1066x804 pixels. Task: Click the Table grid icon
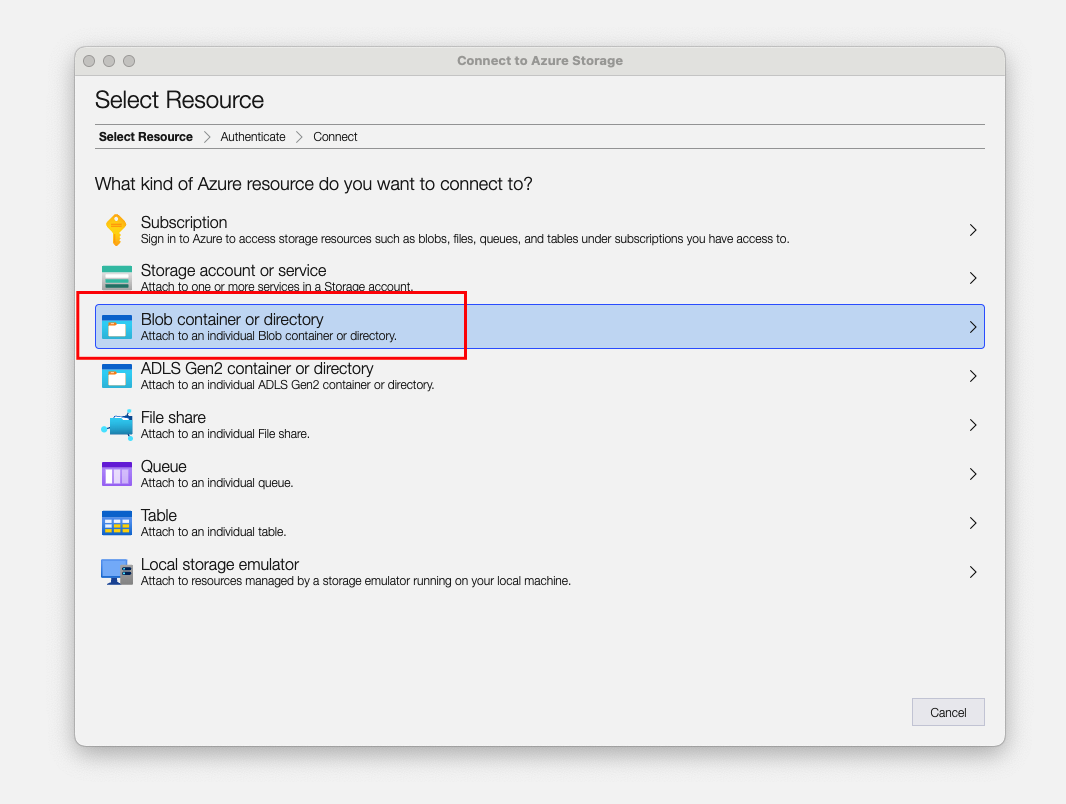(x=116, y=523)
